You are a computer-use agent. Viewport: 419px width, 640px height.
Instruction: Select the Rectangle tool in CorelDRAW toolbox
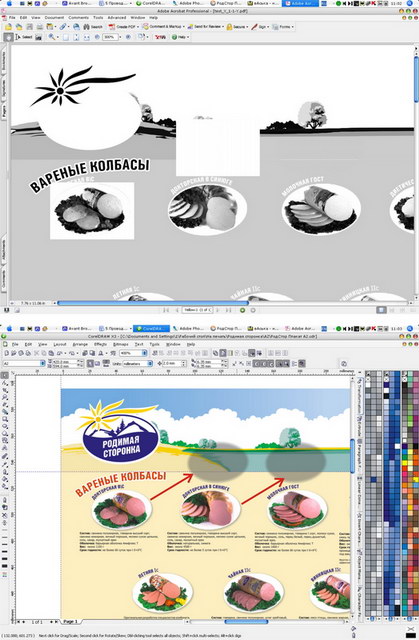click(5, 419)
